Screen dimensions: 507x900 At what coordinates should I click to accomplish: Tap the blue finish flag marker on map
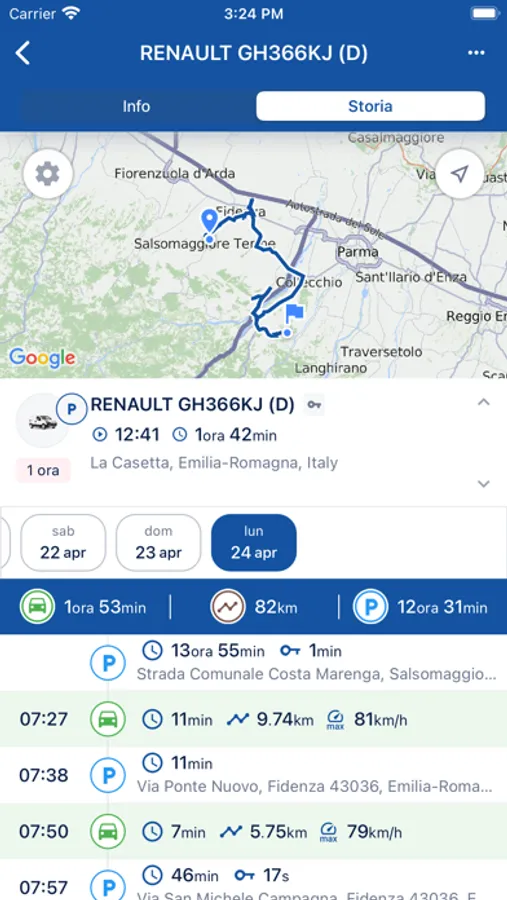click(x=295, y=313)
